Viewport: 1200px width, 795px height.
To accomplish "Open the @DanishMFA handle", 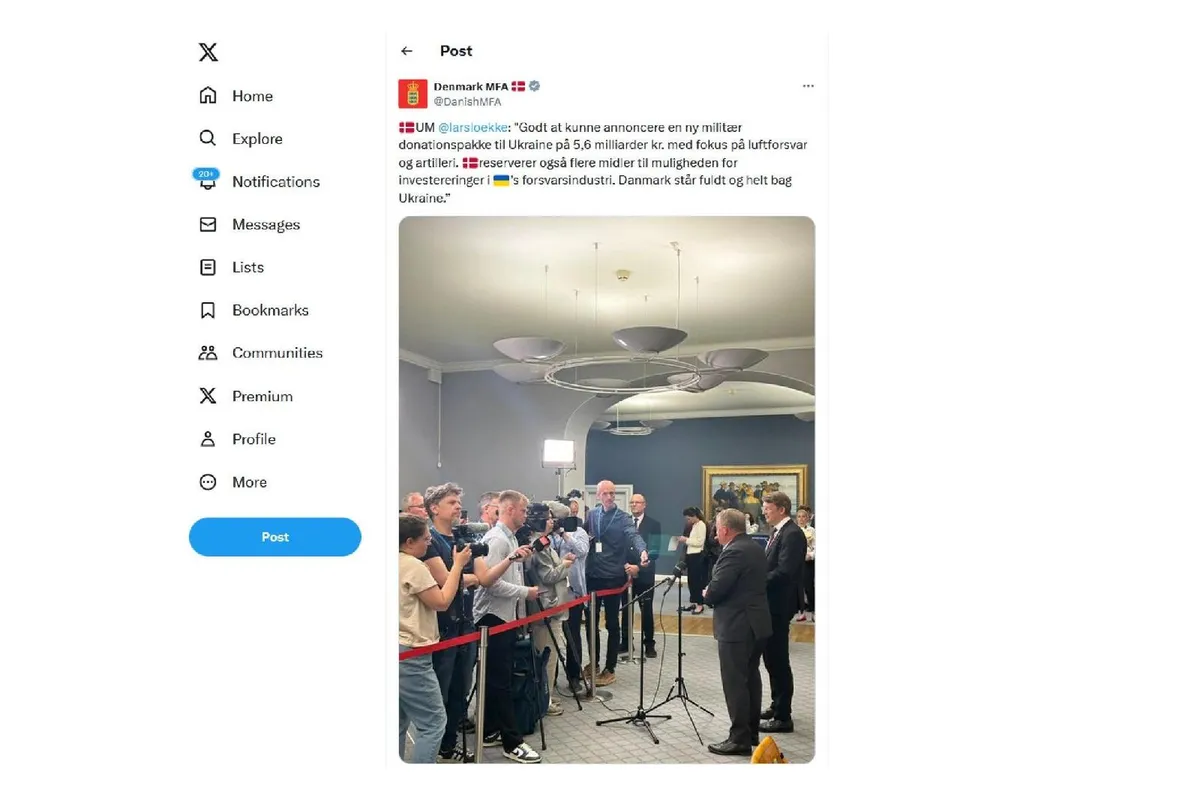I will click(467, 102).
